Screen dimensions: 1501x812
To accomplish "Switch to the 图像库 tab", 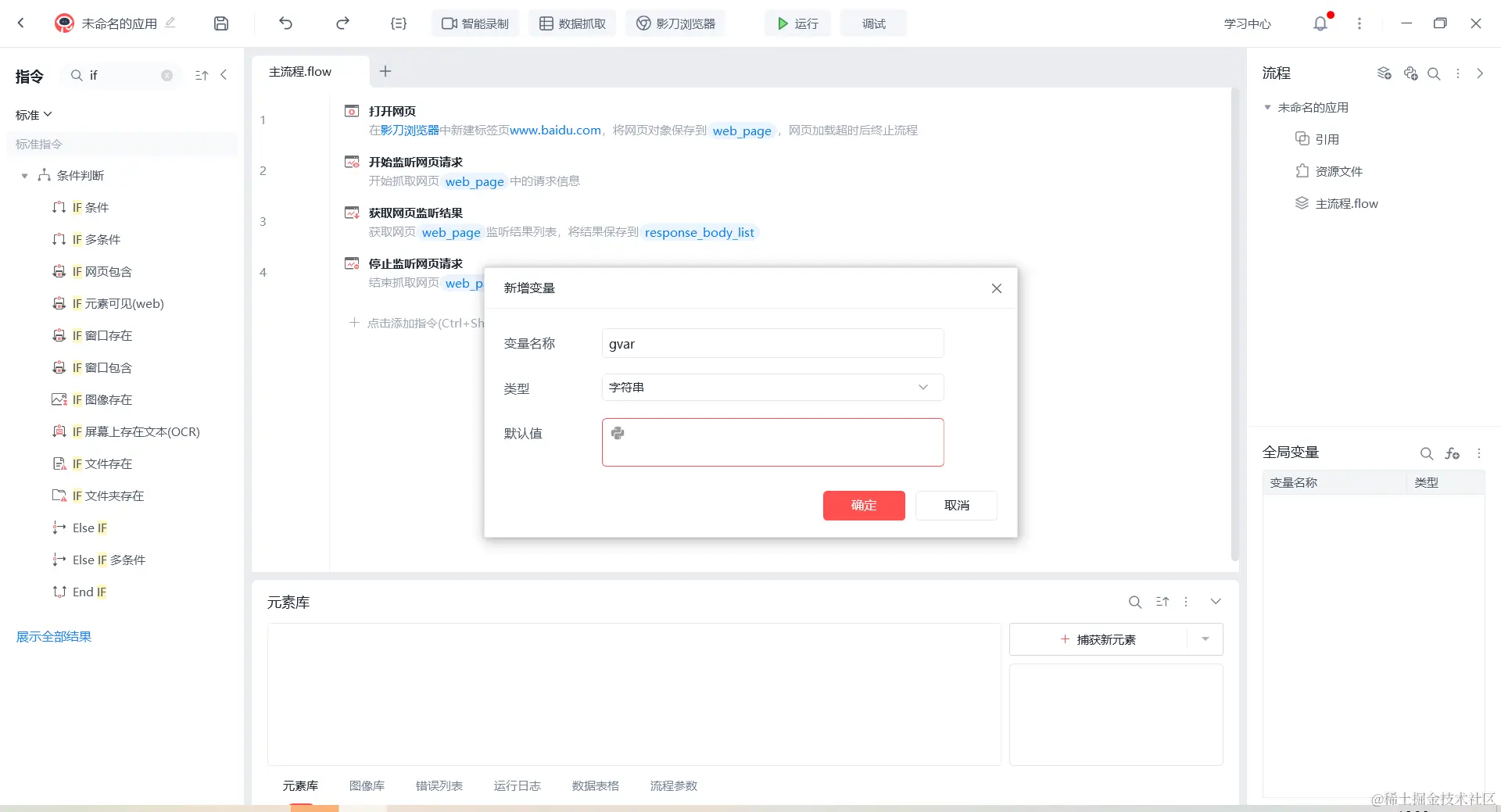I will 367,785.
